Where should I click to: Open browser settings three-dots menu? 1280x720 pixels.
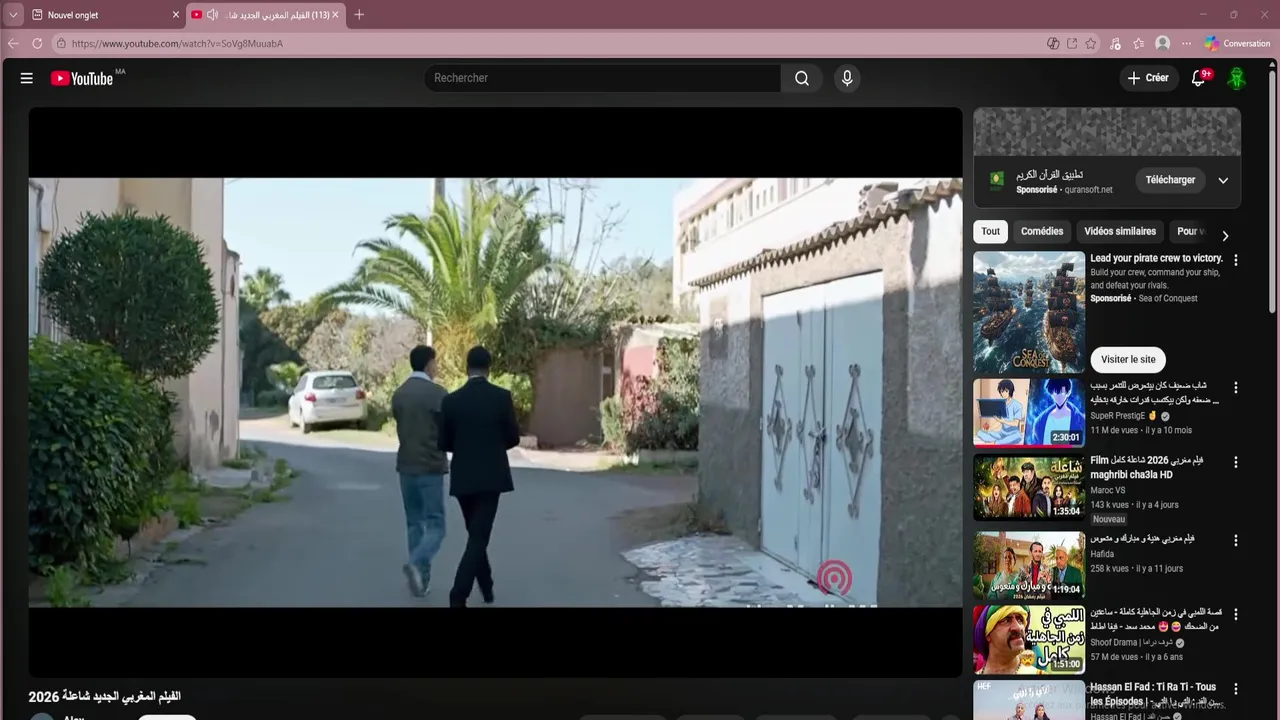pos(1186,44)
